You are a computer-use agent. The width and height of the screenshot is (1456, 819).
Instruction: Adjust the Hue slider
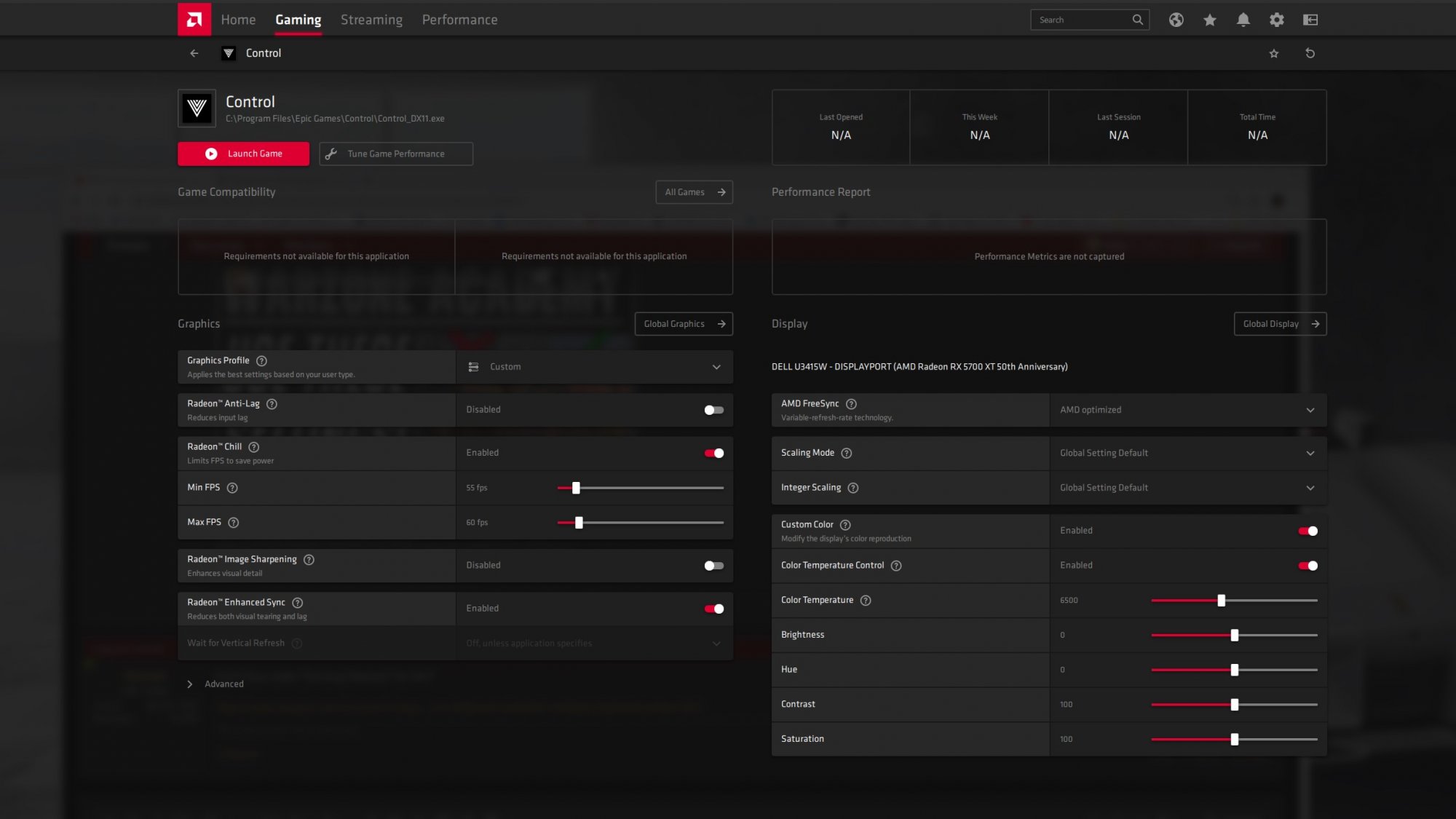pos(1234,670)
